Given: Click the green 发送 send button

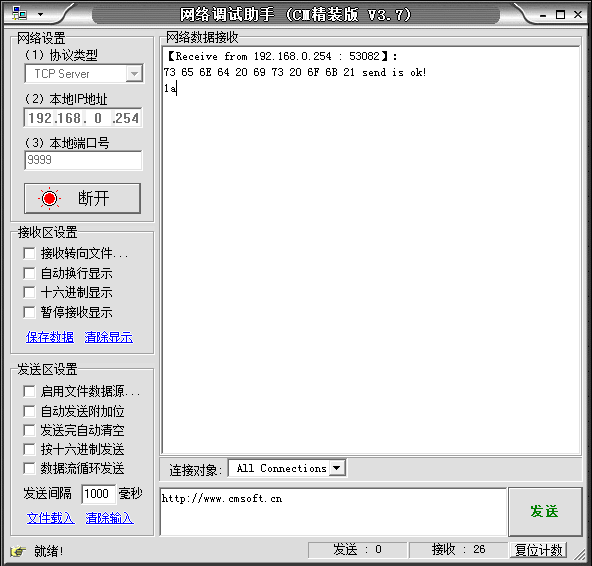Looking at the screenshot, I should tap(545, 512).
